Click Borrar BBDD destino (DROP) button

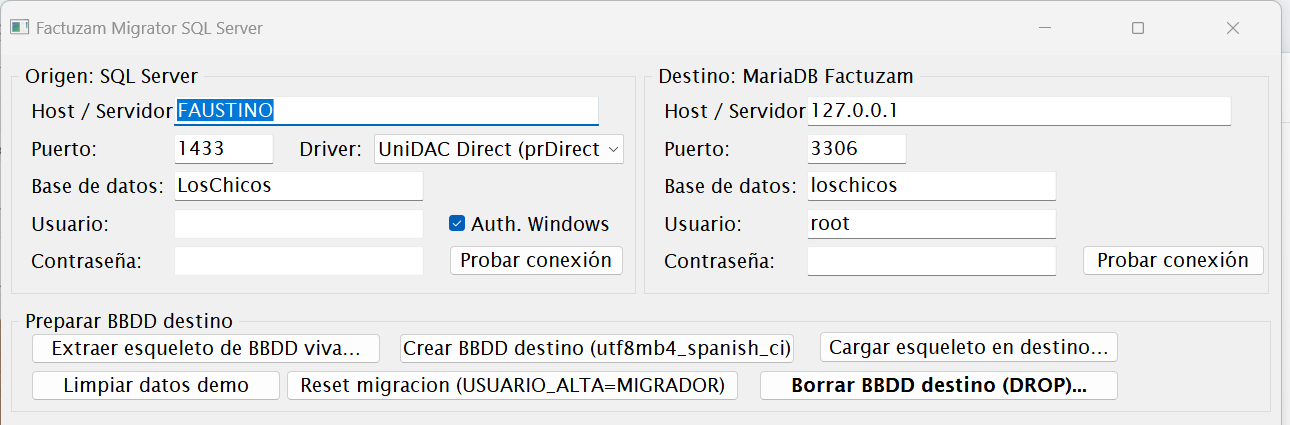(x=939, y=385)
